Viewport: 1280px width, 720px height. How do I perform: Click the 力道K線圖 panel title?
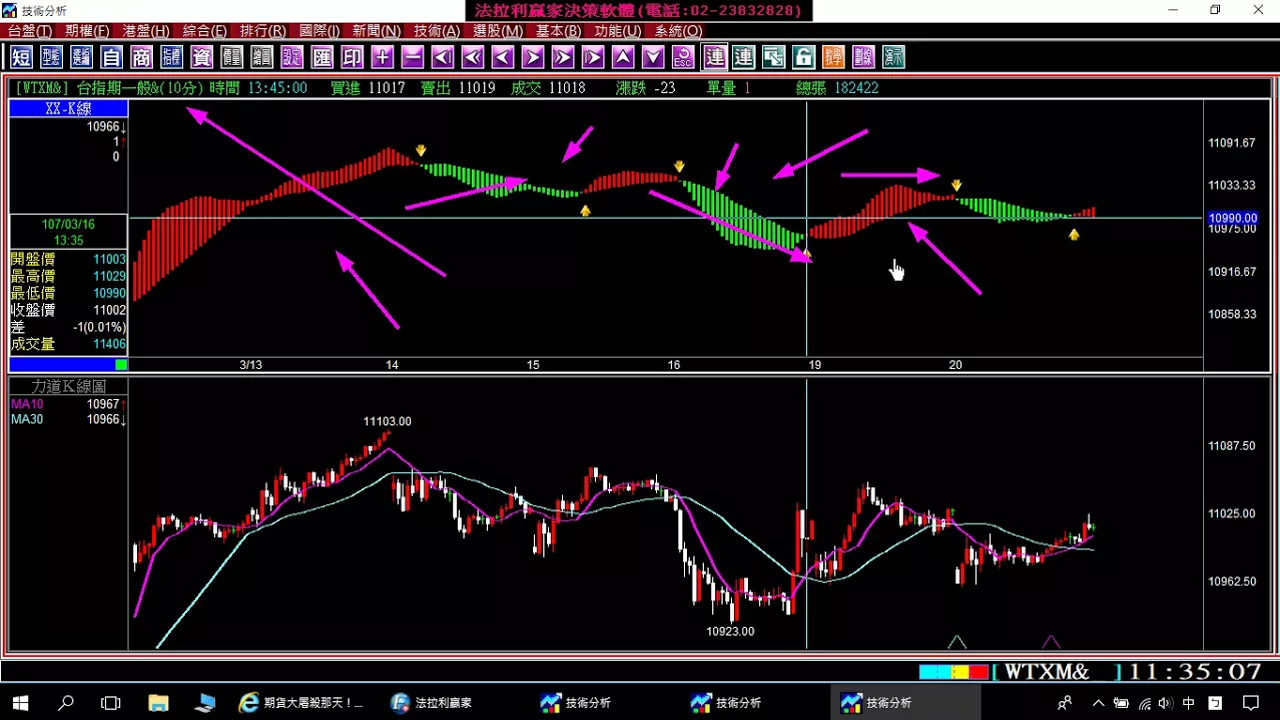click(x=68, y=386)
